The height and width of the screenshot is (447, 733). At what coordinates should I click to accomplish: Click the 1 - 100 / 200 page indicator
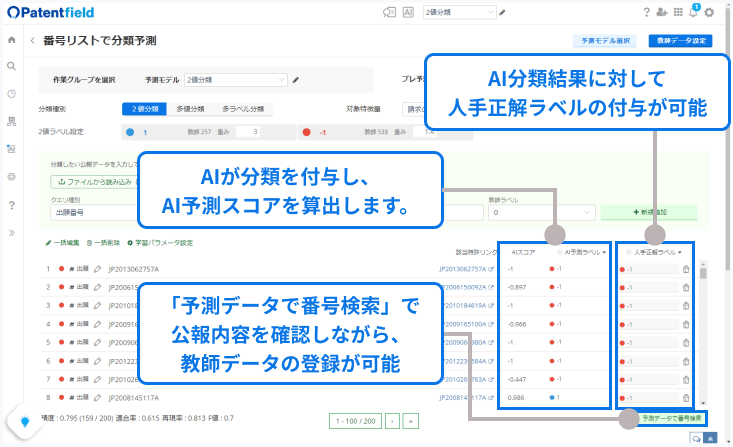(x=355, y=421)
